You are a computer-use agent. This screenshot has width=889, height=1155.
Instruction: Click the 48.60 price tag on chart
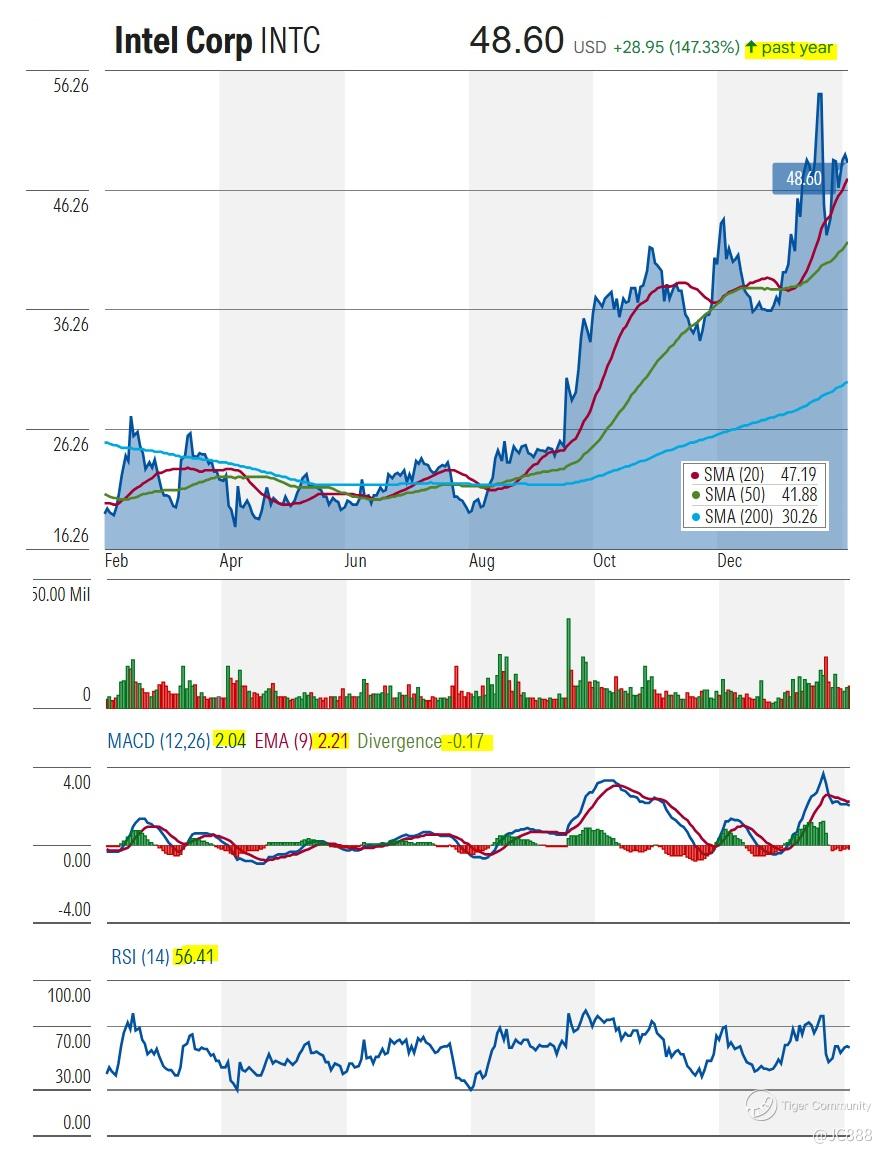(804, 178)
